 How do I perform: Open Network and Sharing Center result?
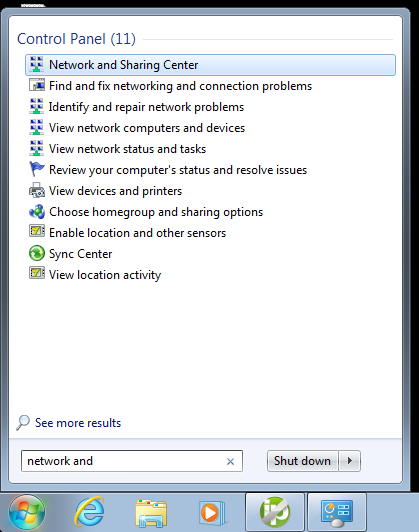(210, 65)
